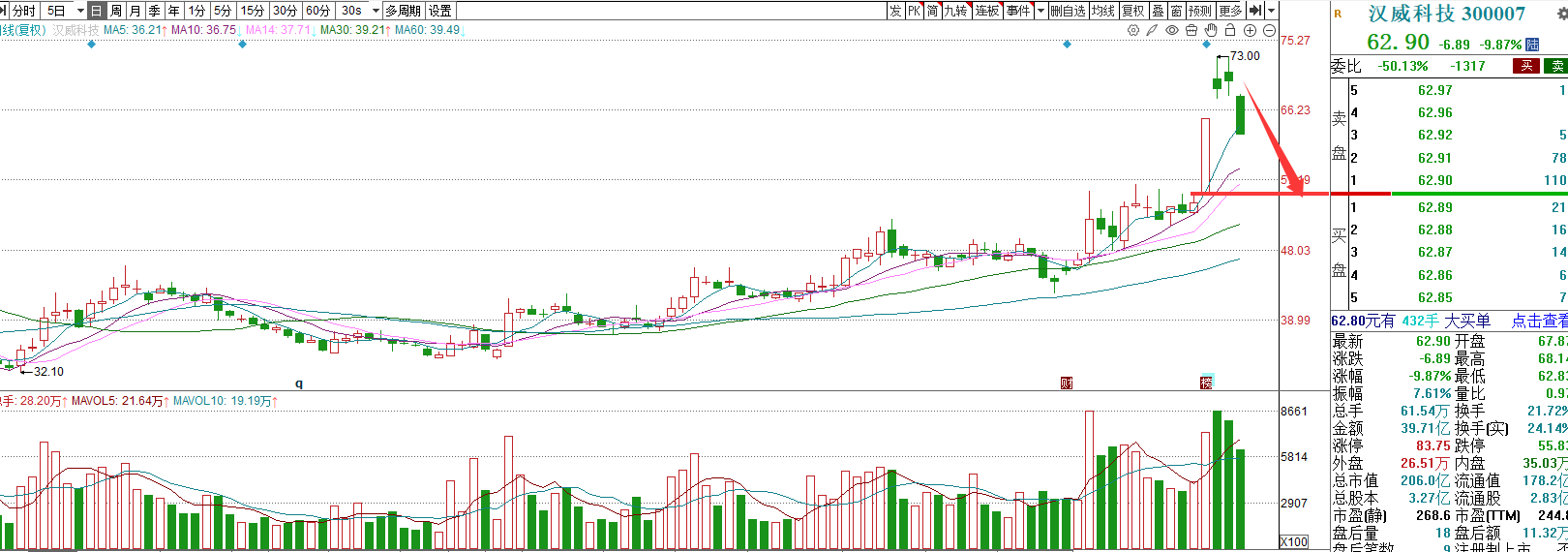Image resolution: width=1568 pixels, height=552 pixels.
Task: Click stock title 汉威科技 300007
Action: (1446, 14)
